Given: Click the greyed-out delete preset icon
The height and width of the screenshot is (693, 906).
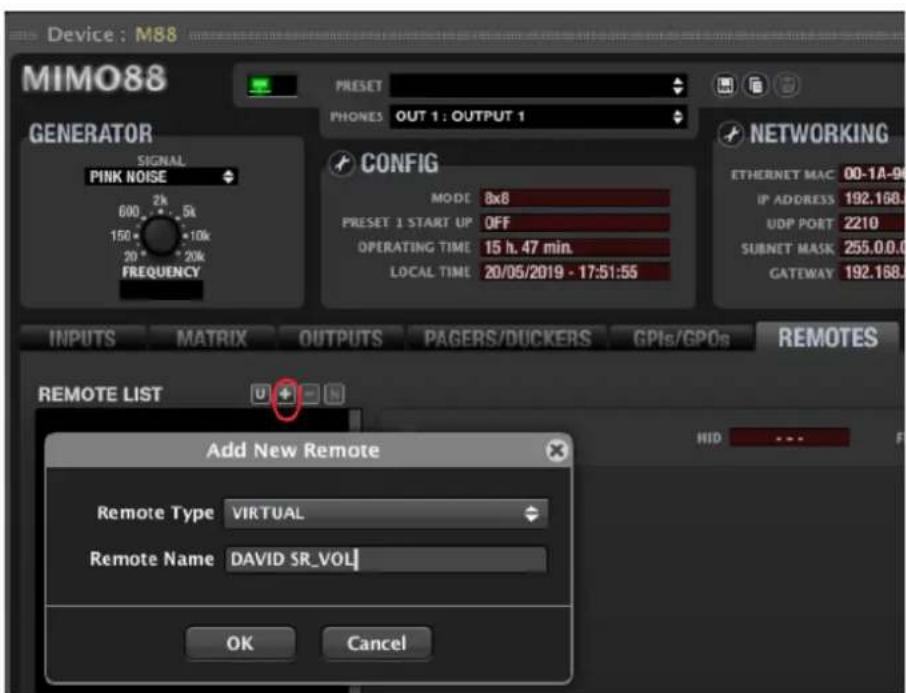Looking at the screenshot, I should [786, 86].
